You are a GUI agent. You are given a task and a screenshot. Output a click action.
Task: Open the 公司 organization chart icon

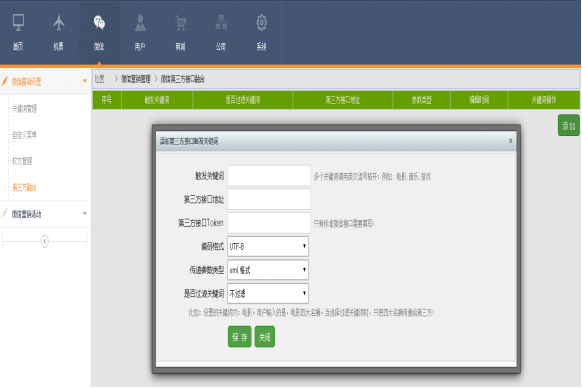pyautogui.click(x=221, y=22)
